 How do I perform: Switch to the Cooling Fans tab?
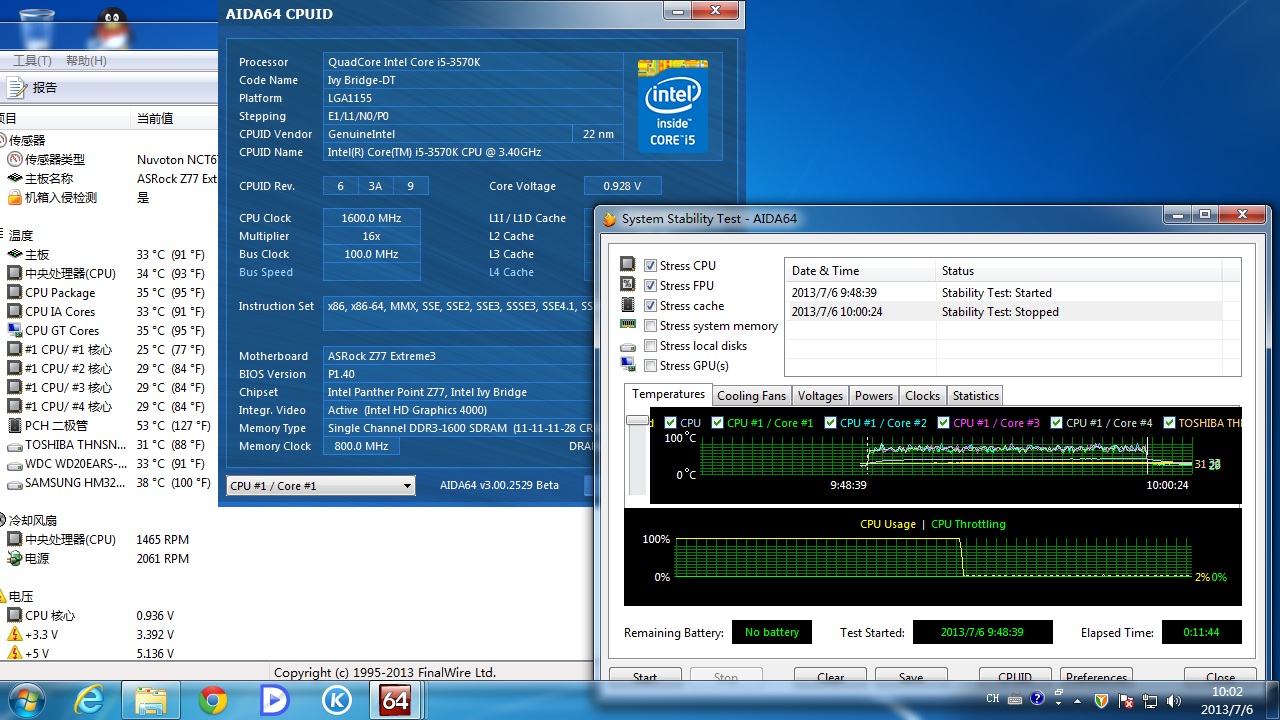[x=751, y=396]
